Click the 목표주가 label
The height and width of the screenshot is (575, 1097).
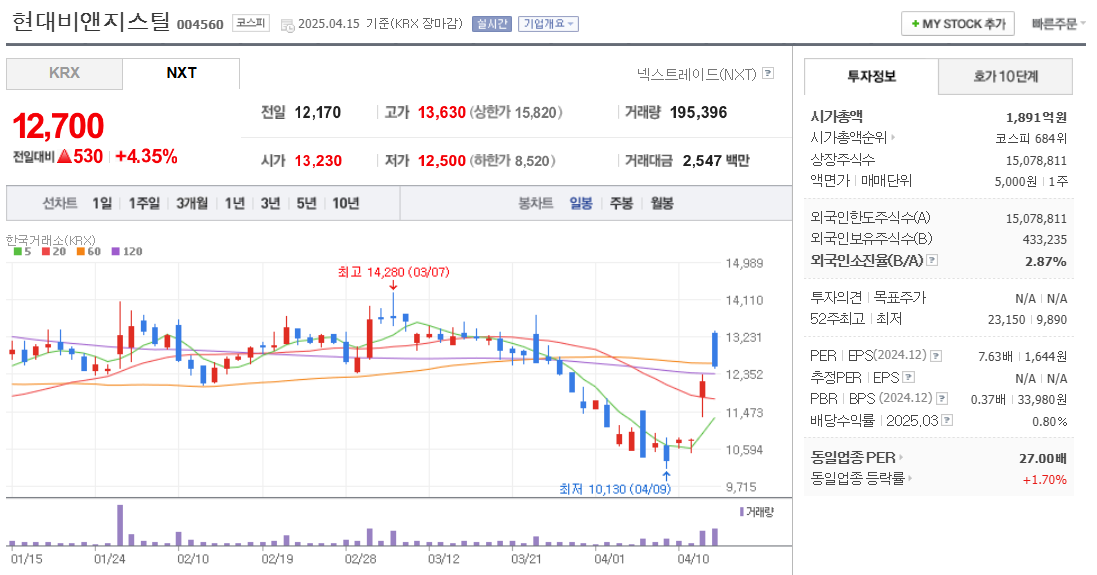pos(900,298)
